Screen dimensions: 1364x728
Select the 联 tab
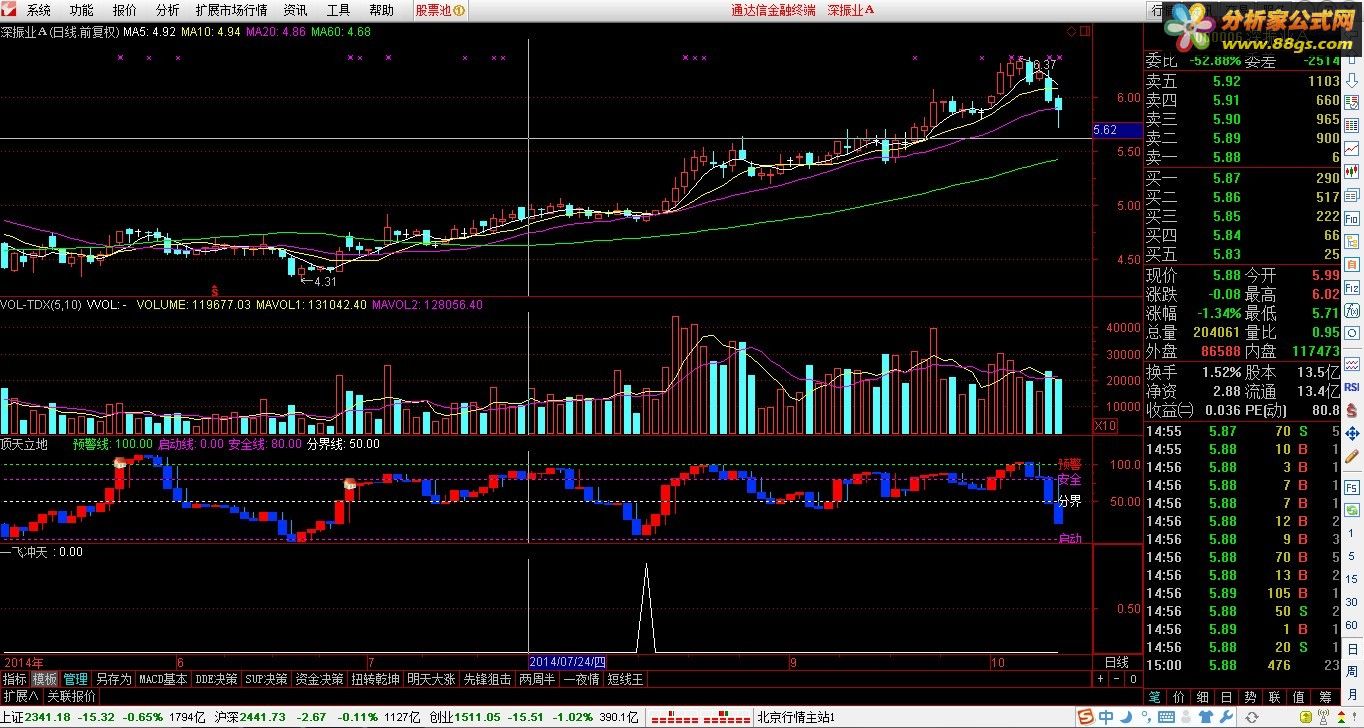click(1274, 697)
